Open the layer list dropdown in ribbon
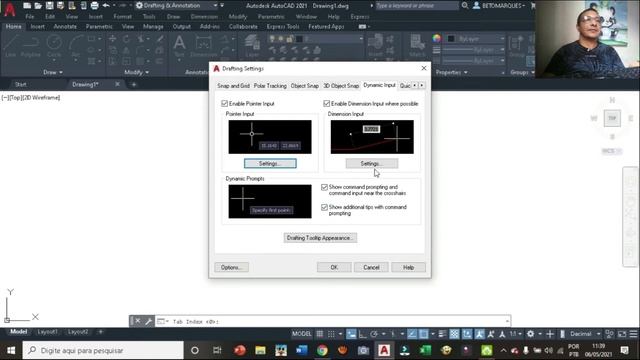 click(361, 39)
